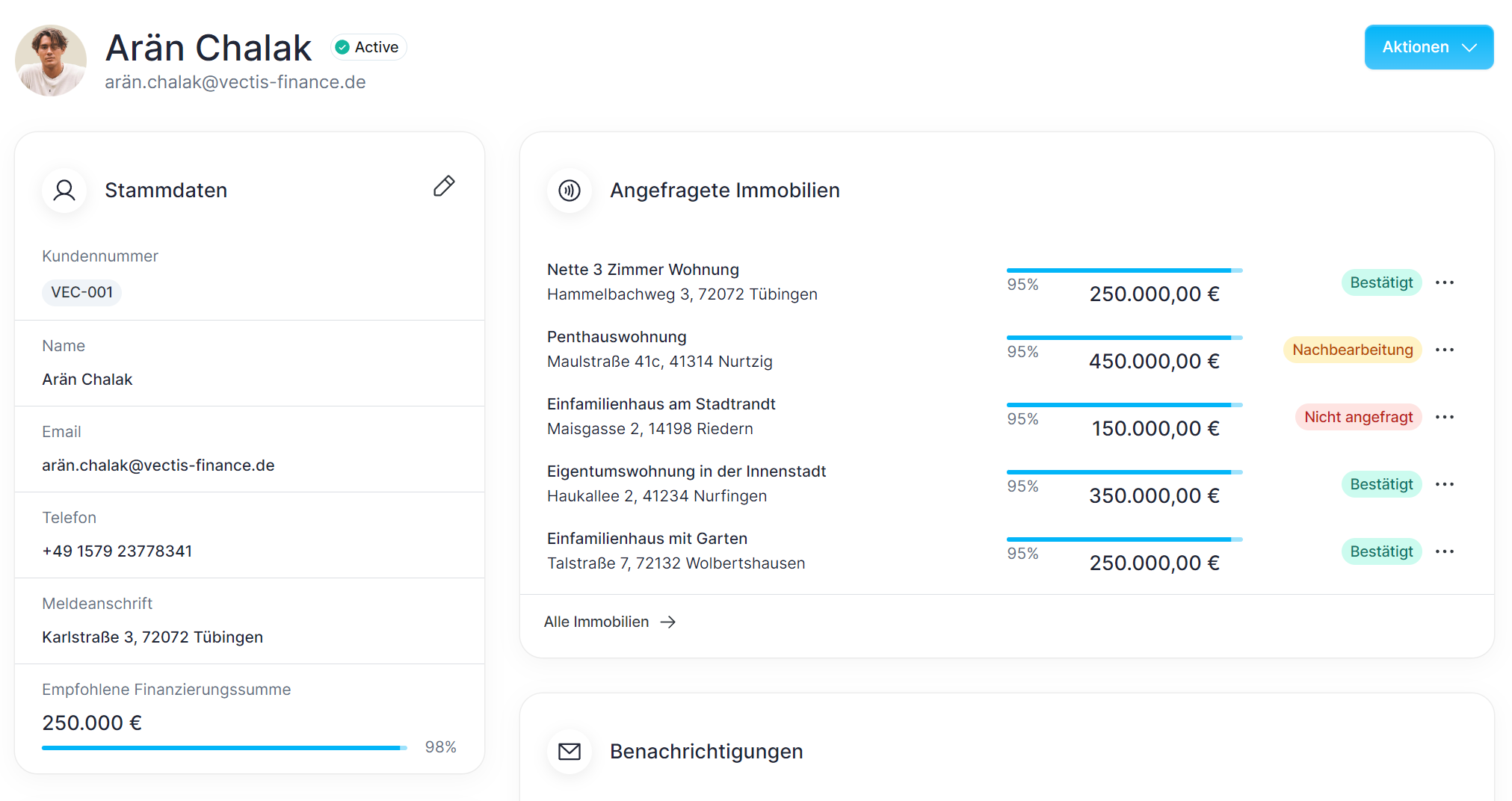Image resolution: width=1512 pixels, height=801 pixels.
Task: Click address Maulstraße 41c, 41314 Nurtzig
Action: point(660,362)
